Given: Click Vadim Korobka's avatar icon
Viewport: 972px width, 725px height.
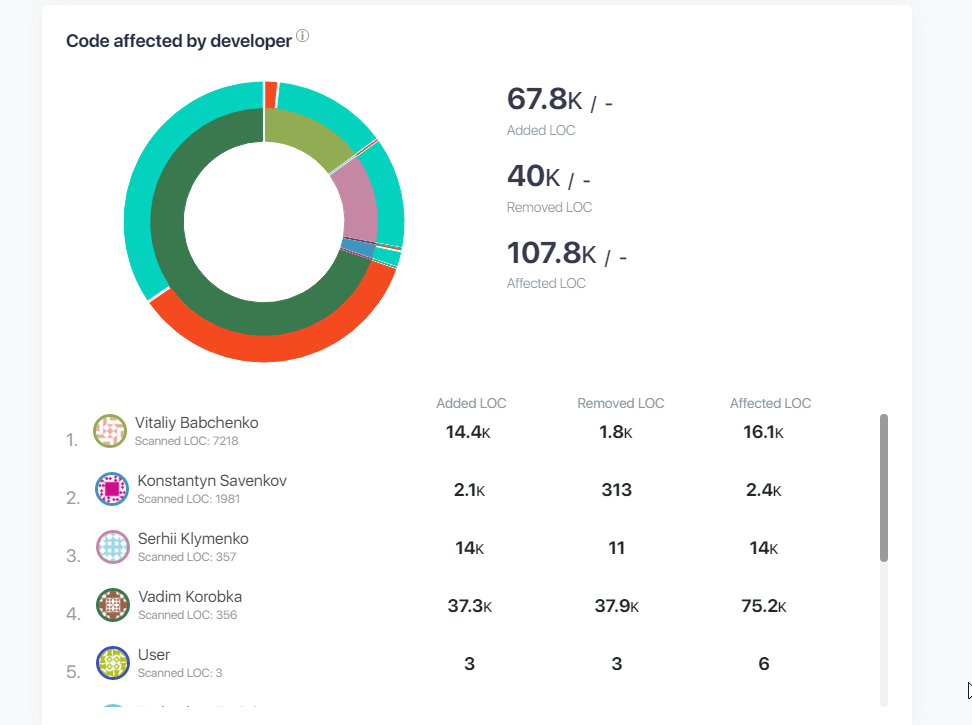Looking at the screenshot, I should 113,605.
